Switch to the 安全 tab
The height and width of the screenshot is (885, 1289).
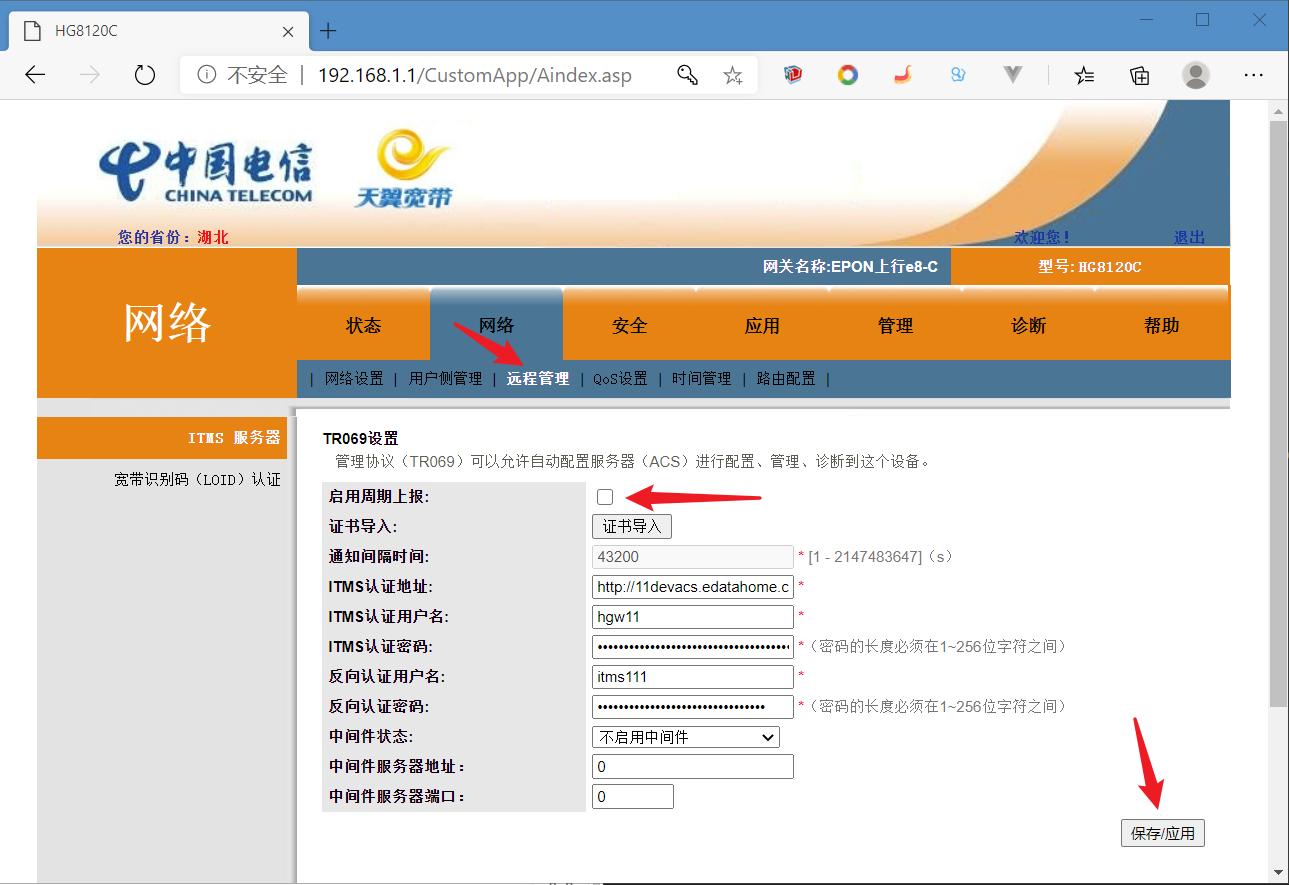(x=629, y=324)
